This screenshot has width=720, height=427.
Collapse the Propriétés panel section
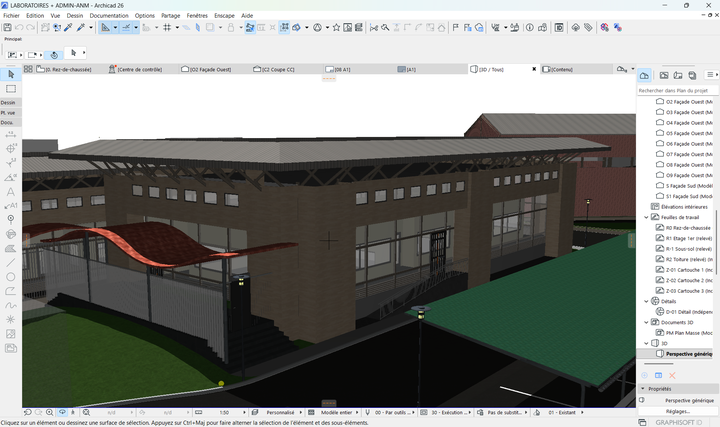click(x=643, y=388)
